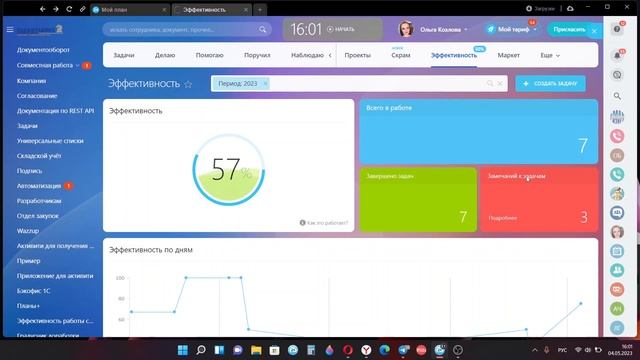Open the 'Проекты' tab
Viewport: 640px width, 360px height.
click(358, 55)
